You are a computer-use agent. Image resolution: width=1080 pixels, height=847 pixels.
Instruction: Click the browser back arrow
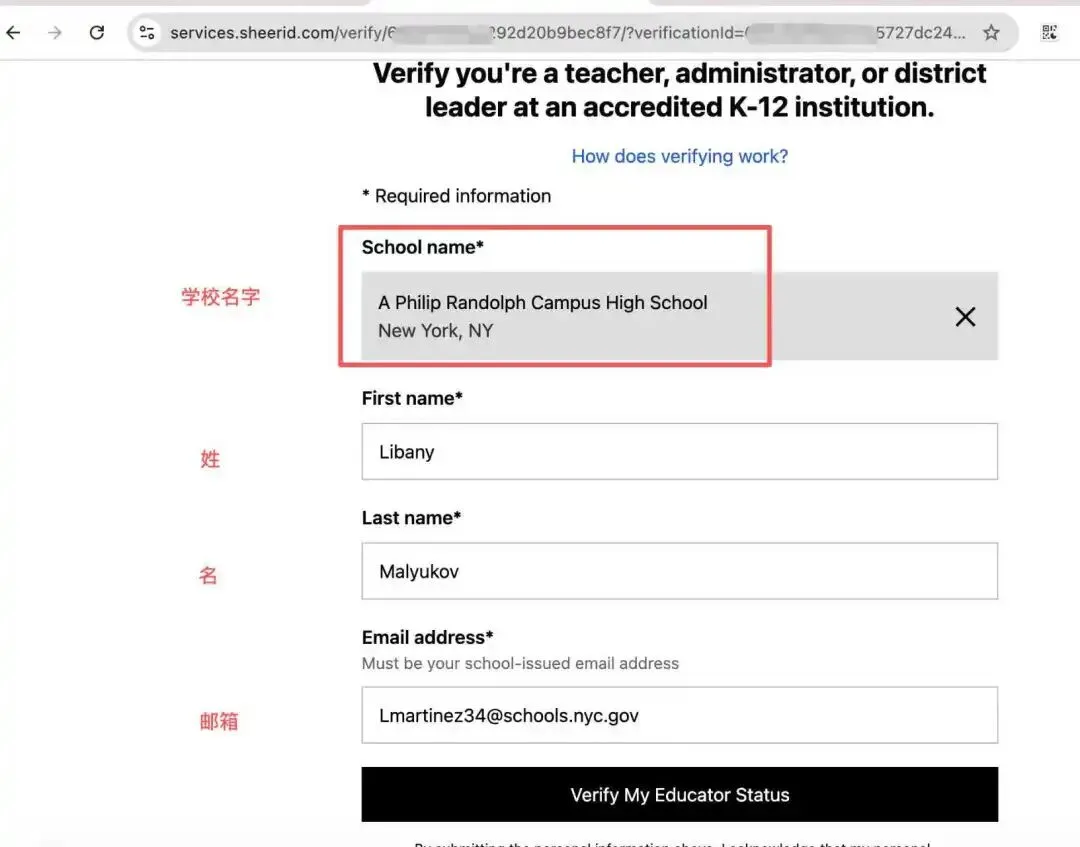13,33
